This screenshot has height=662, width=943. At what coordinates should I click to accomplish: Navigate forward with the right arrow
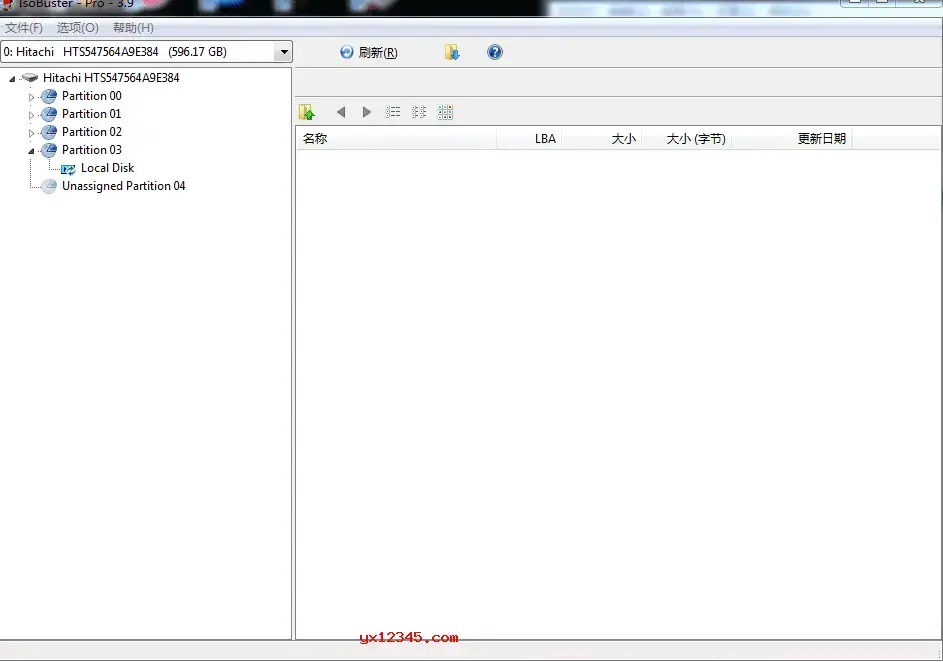coord(366,112)
